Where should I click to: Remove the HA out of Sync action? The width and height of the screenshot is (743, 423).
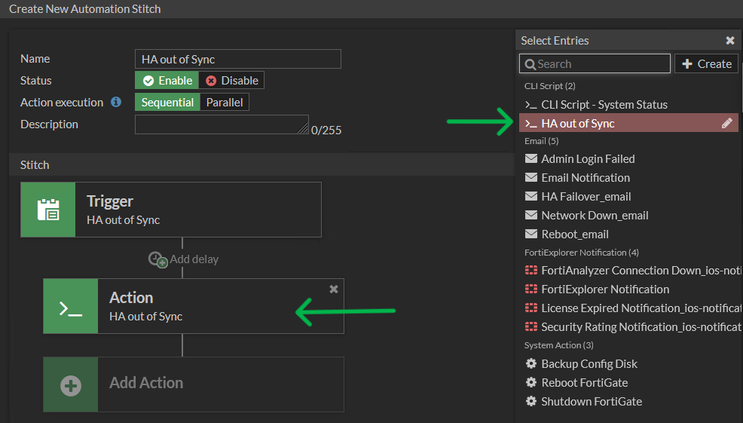(x=334, y=288)
